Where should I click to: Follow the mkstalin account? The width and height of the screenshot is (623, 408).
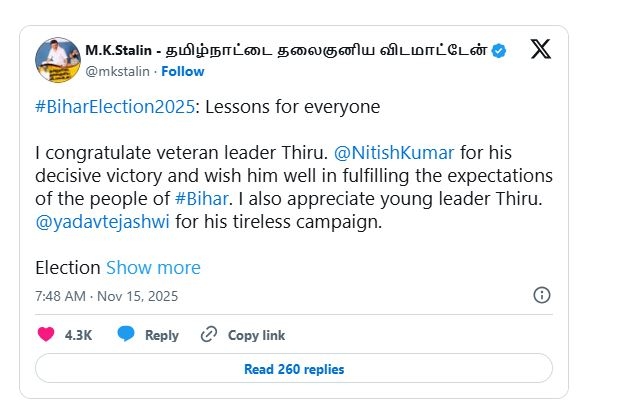tap(183, 71)
